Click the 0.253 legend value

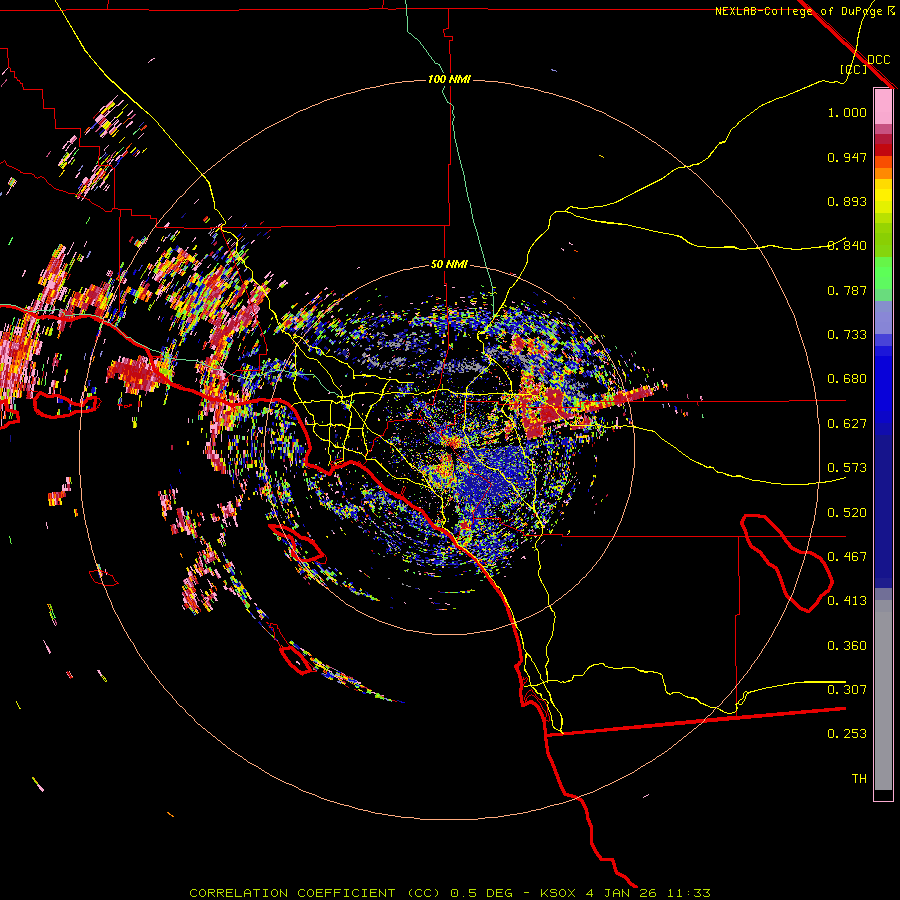click(847, 734)
